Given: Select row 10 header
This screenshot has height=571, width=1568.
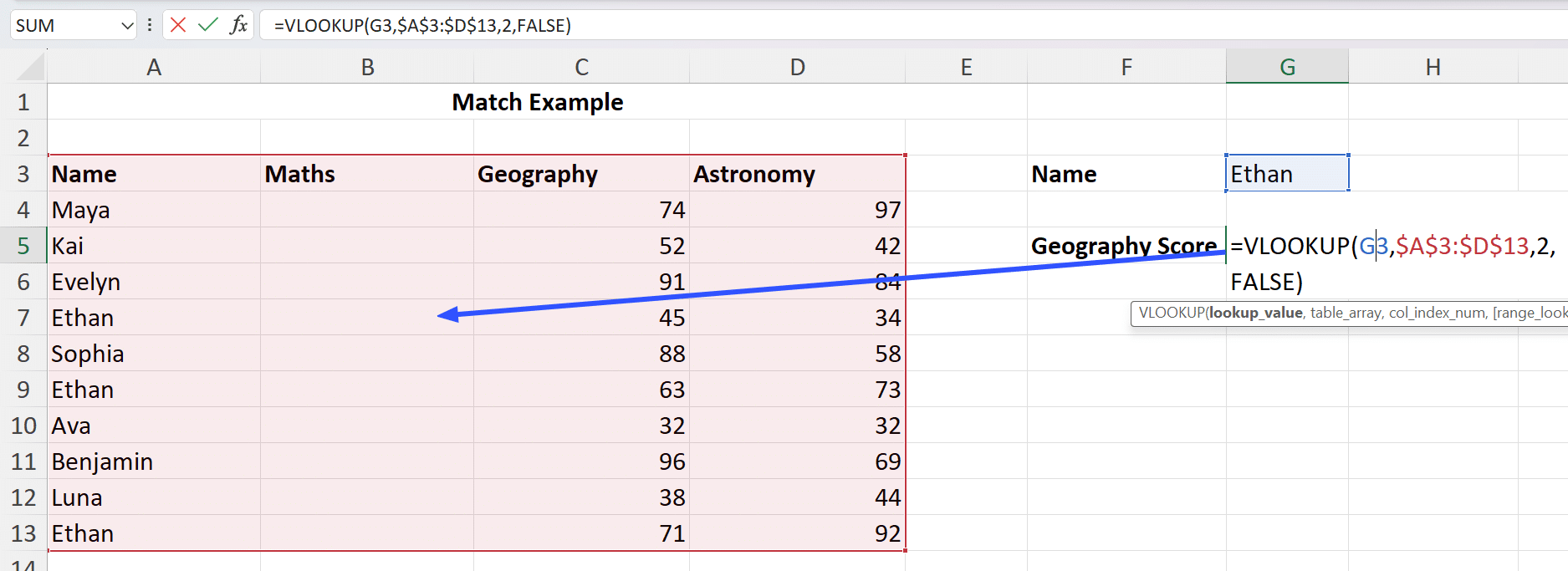Looking at the screenshot, I should point(23,426).
